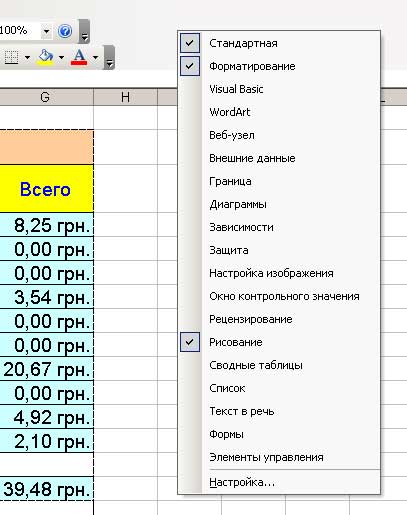Expand the zoom 100% dropdown arrow
Viewport: 407px width, 515px height.
pyautogui.click(x=46, y=31)
